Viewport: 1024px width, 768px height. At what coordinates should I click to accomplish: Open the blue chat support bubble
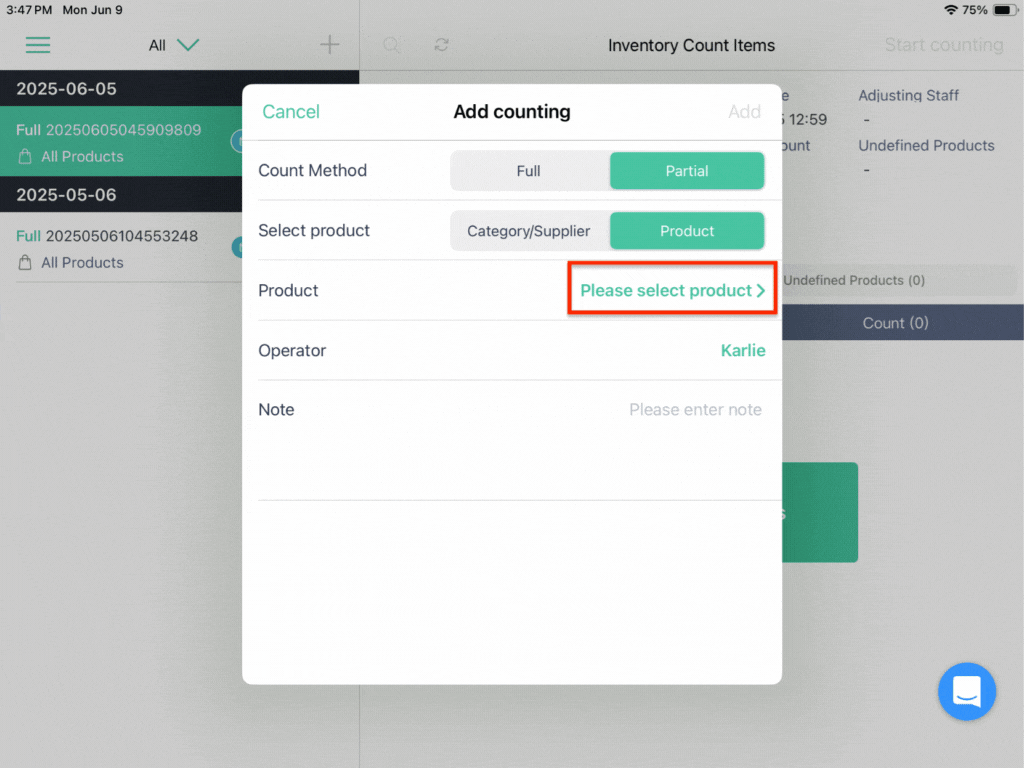[x=967, y=691]
